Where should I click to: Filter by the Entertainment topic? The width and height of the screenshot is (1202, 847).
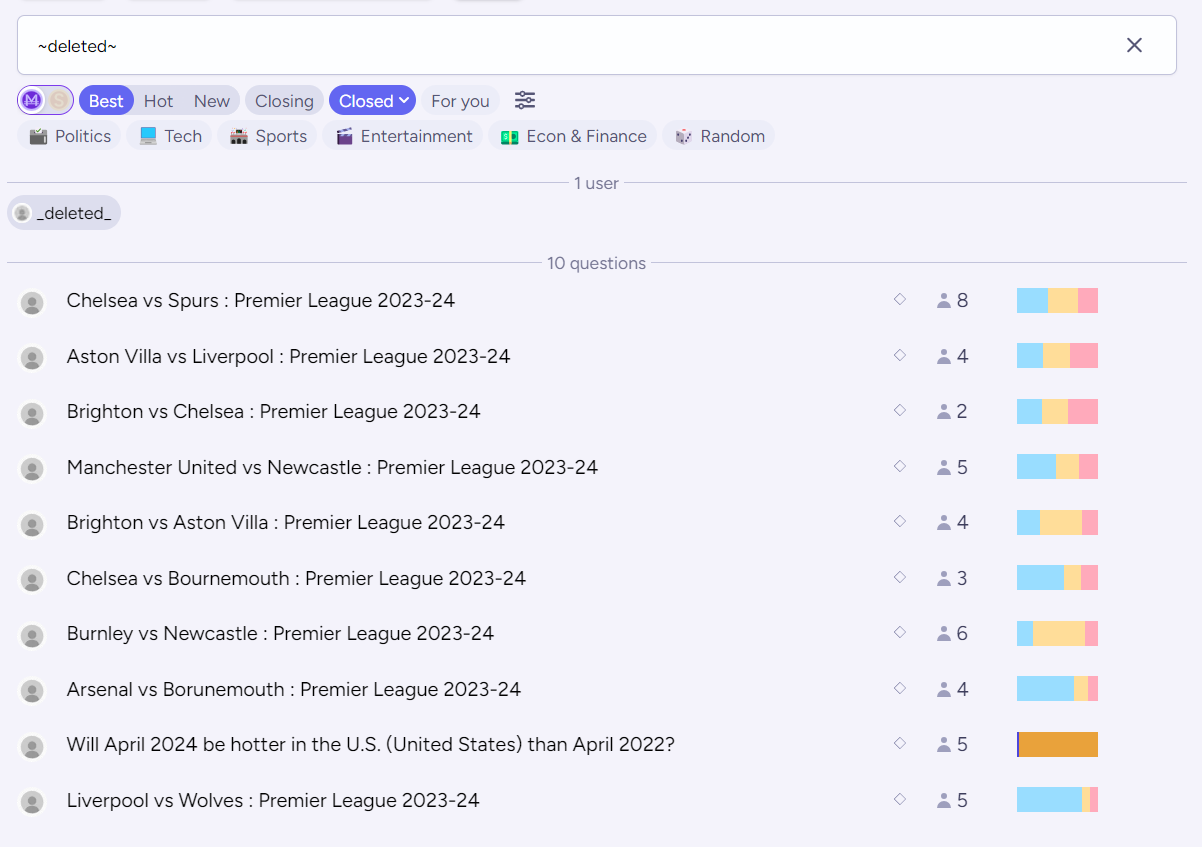[403, 136]
